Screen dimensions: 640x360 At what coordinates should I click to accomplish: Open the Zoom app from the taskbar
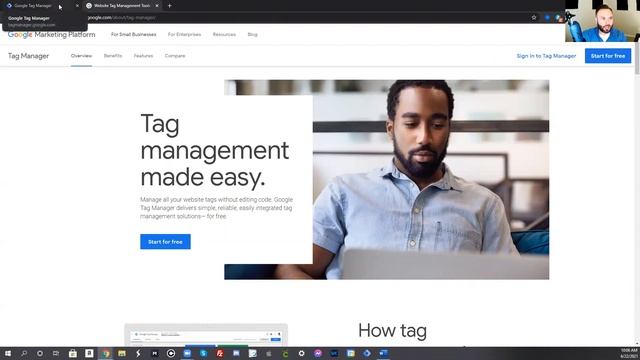click(187, 353)
